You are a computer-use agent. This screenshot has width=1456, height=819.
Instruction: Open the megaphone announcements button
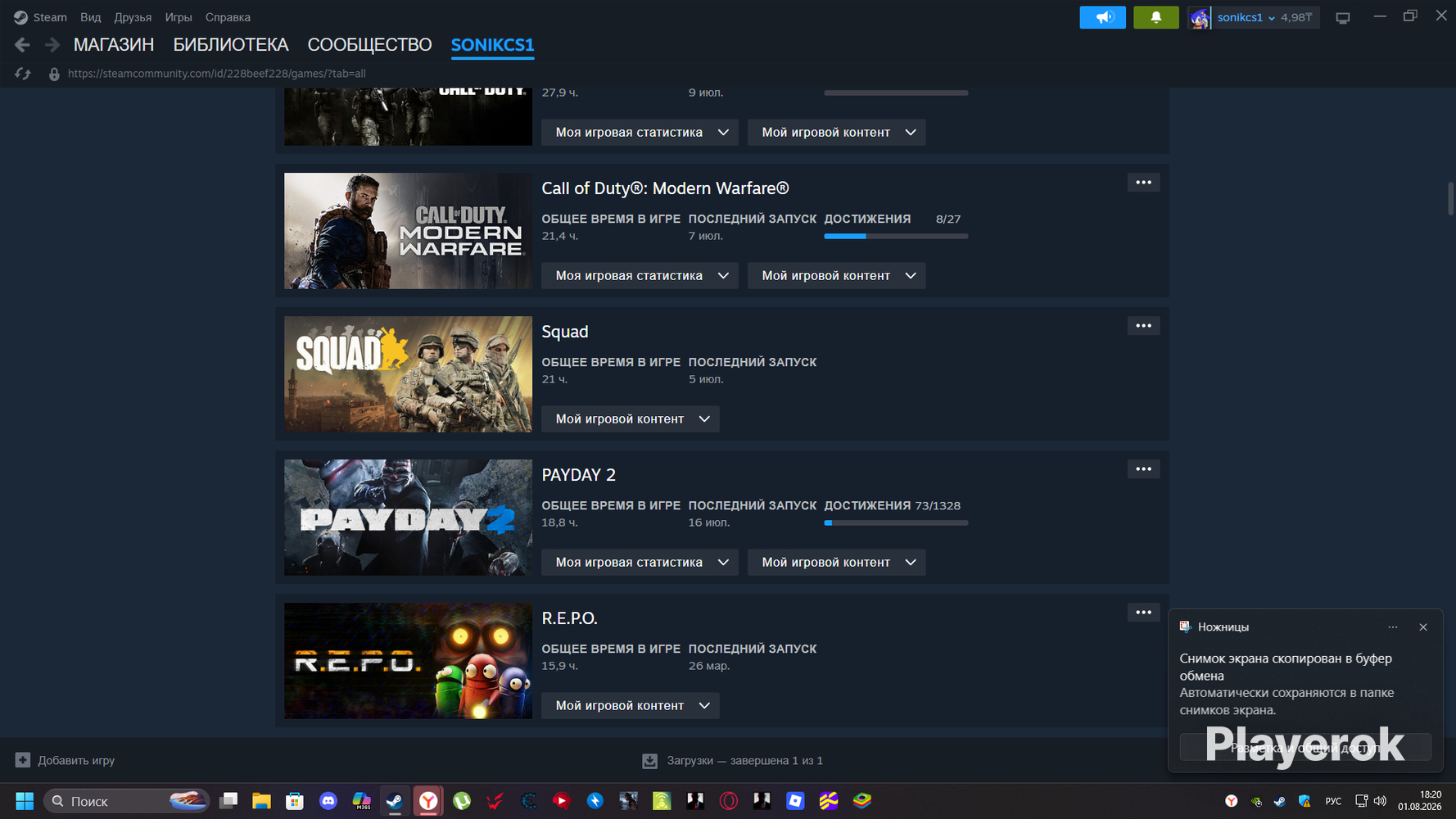(1103, 17)
